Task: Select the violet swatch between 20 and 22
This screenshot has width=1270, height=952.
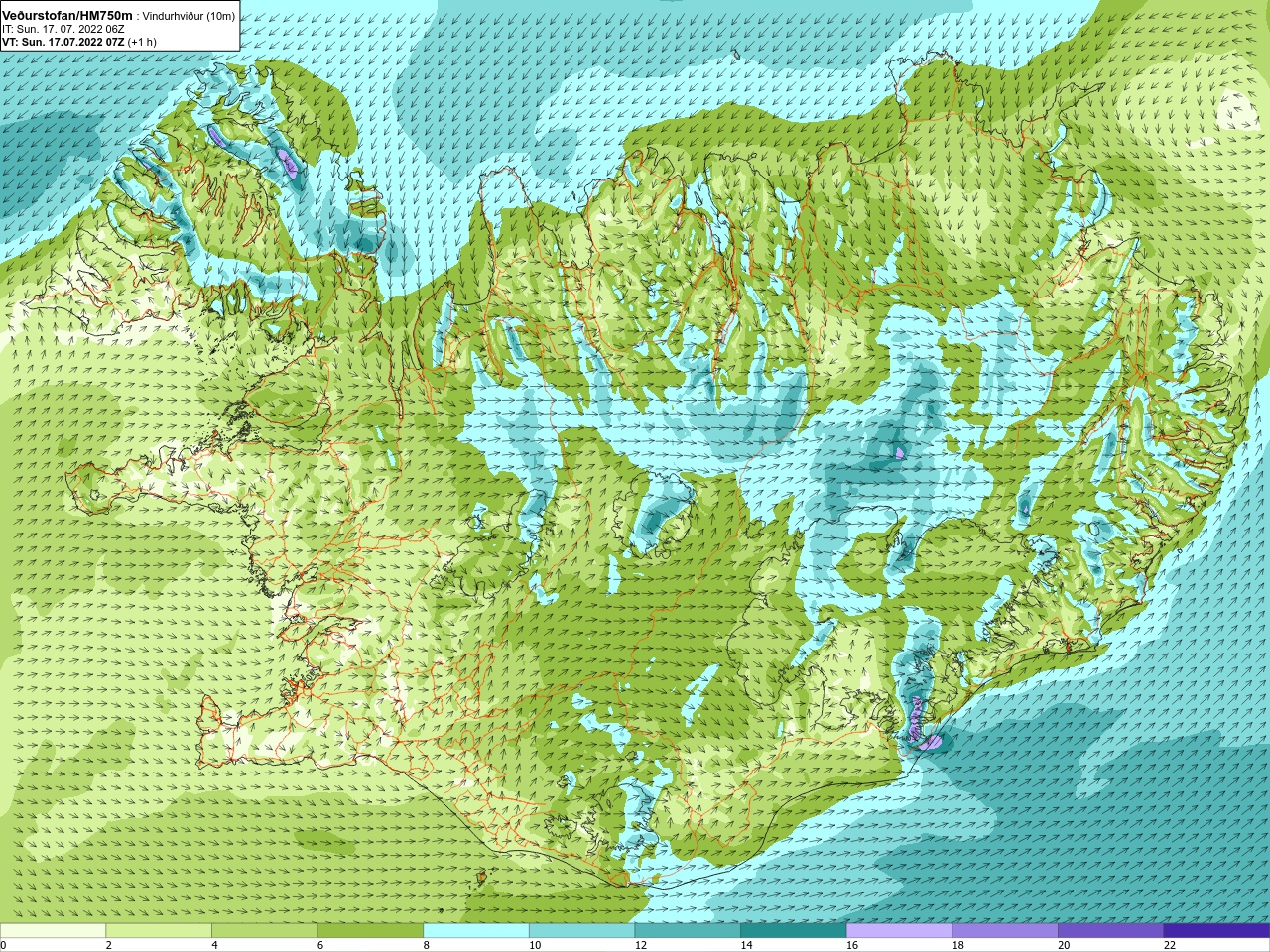Action: (x=1110, y=930)
